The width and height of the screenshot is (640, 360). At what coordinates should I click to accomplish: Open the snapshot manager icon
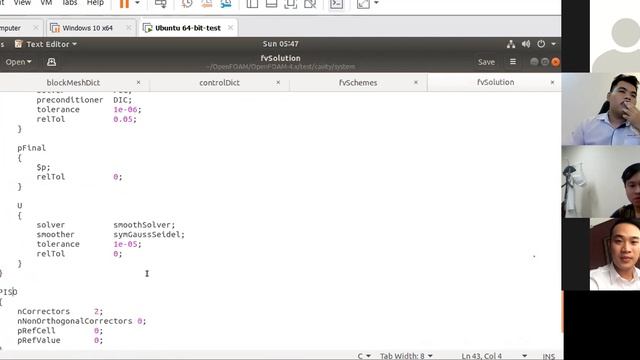coord(226,4)
